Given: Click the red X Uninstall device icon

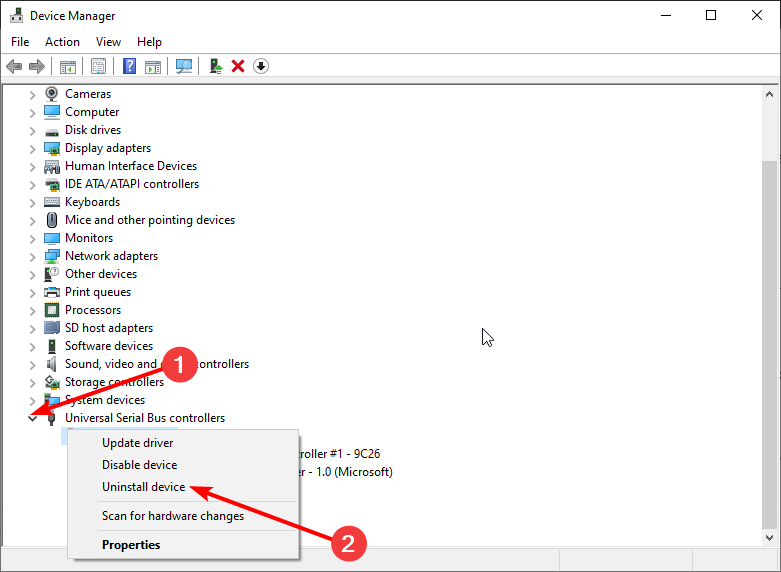Looking at the screenshot, I should [x=238, y=66].
